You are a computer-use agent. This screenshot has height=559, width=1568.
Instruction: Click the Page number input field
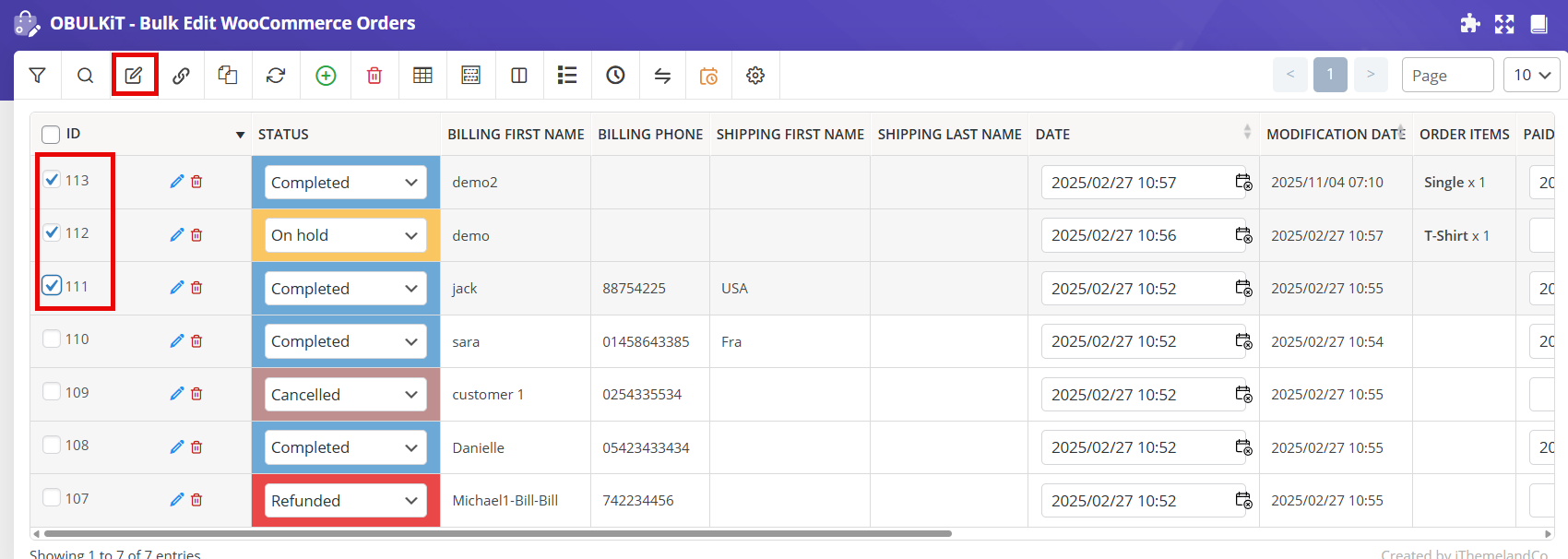click(1446, 76)
